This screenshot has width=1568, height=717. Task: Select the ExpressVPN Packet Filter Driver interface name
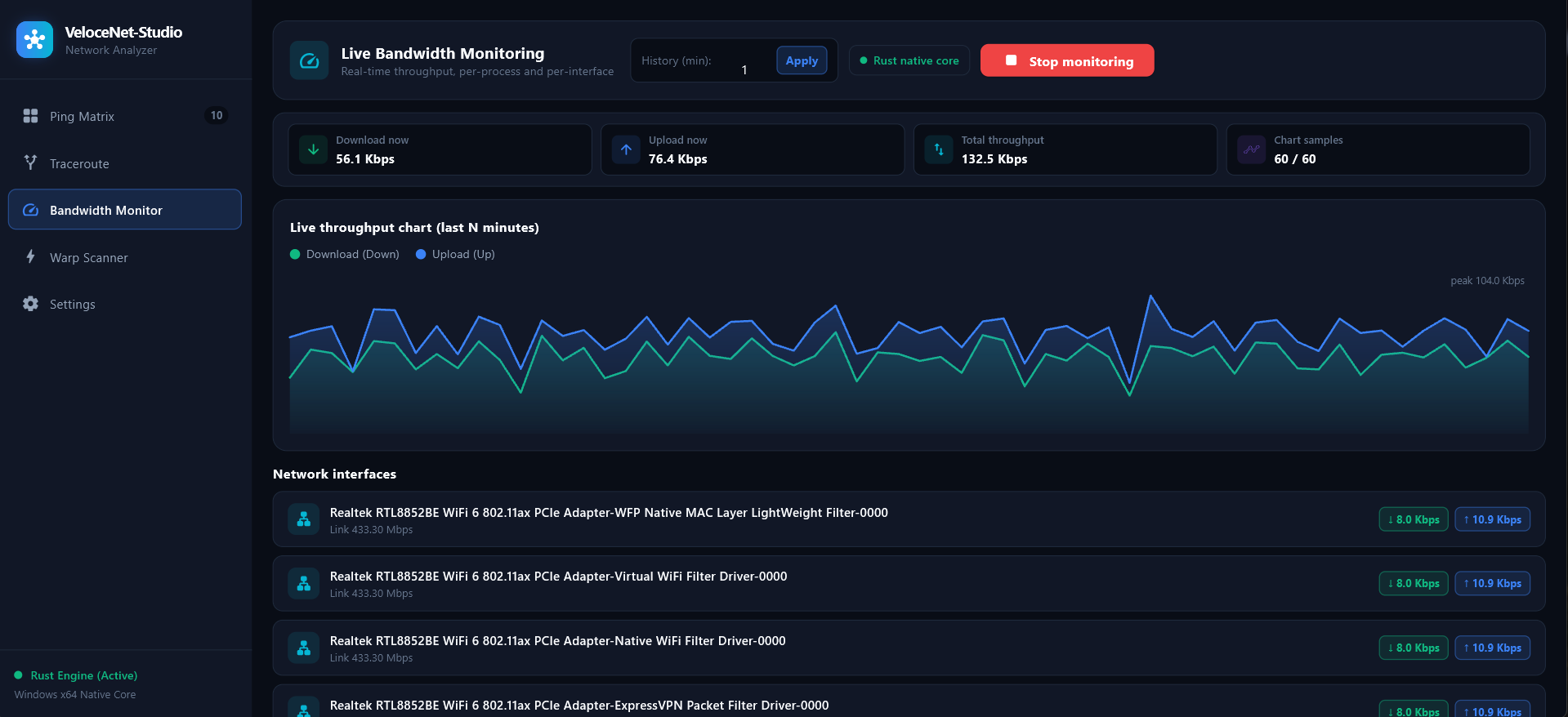tap(579, 706)
